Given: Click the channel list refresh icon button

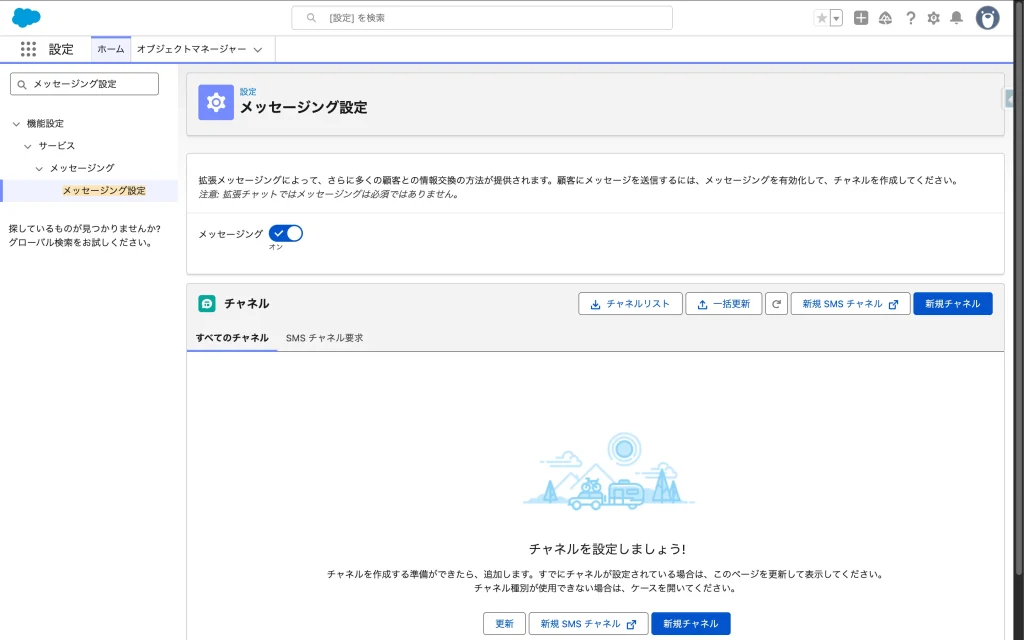Looking at the screenshot, I should click(777, 304).
